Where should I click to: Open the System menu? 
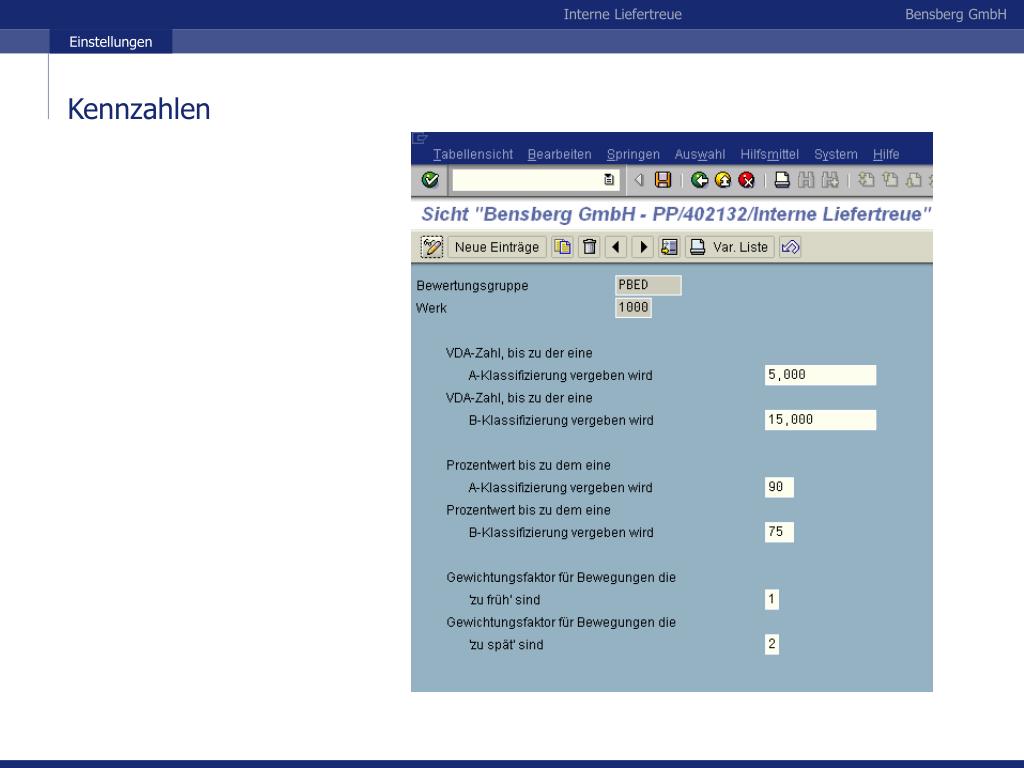835,154
